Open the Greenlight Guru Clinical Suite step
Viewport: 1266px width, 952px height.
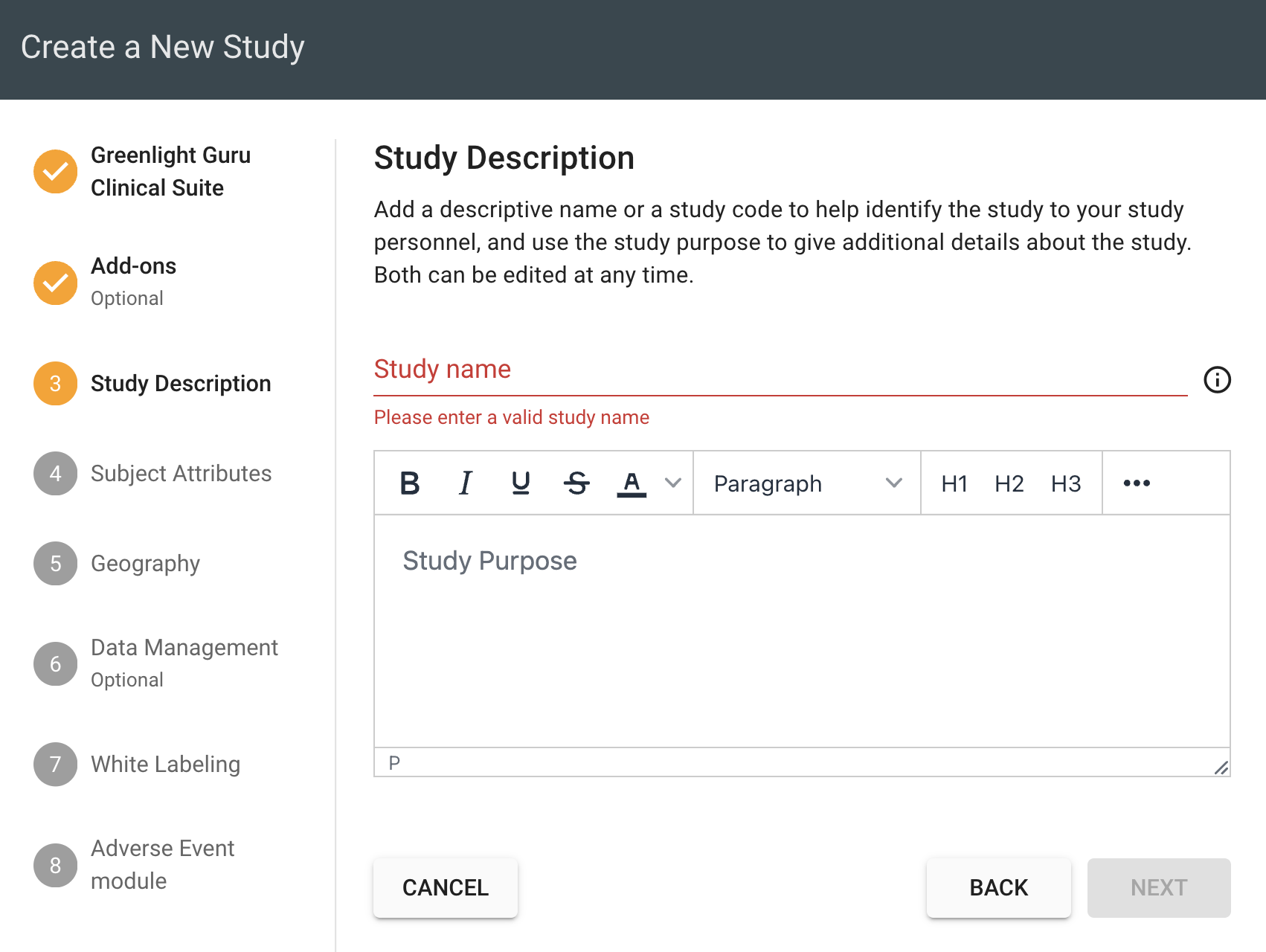[170, 171]
